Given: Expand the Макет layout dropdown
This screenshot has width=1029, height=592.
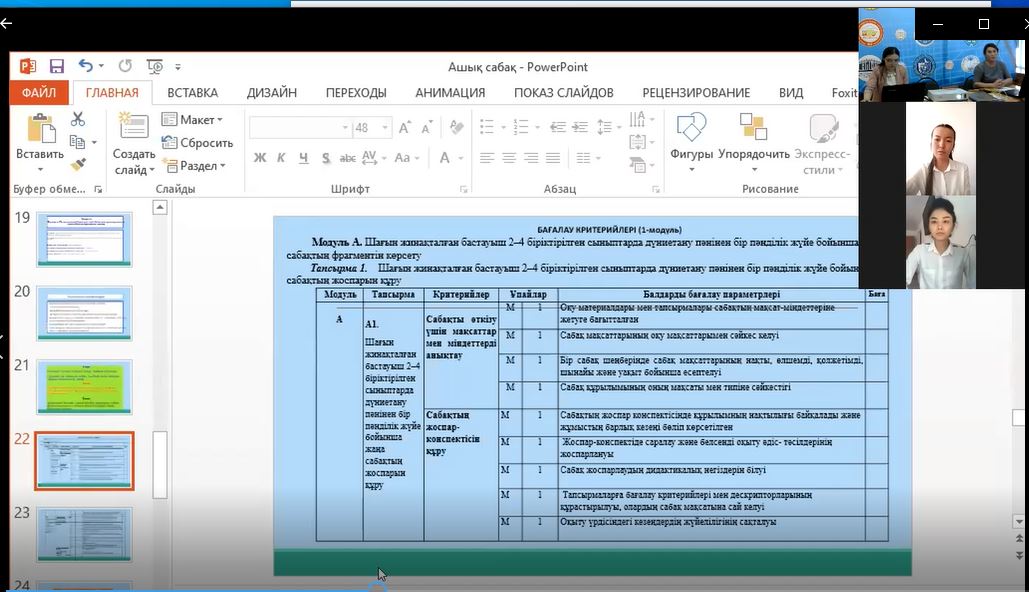Looking at the screenshot, I should click(x=196, y=120).
